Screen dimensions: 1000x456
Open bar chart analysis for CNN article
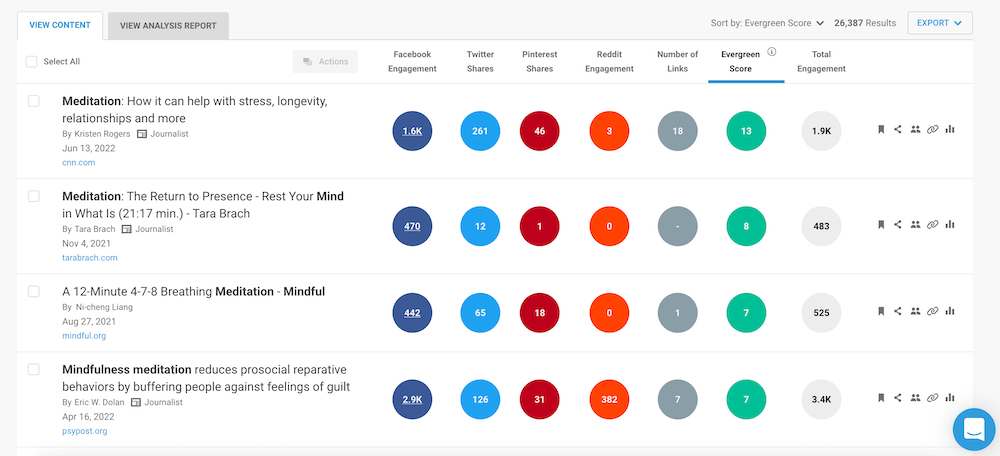click(950, 129)
